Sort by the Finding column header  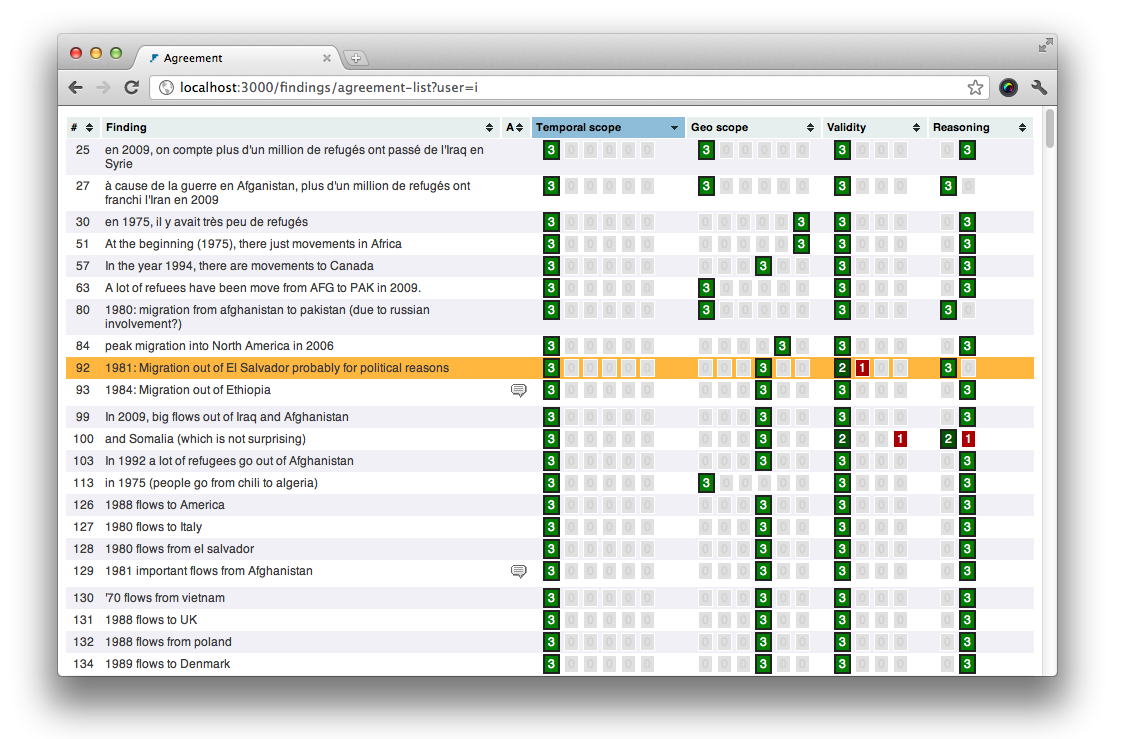click(x=299, y=127)
